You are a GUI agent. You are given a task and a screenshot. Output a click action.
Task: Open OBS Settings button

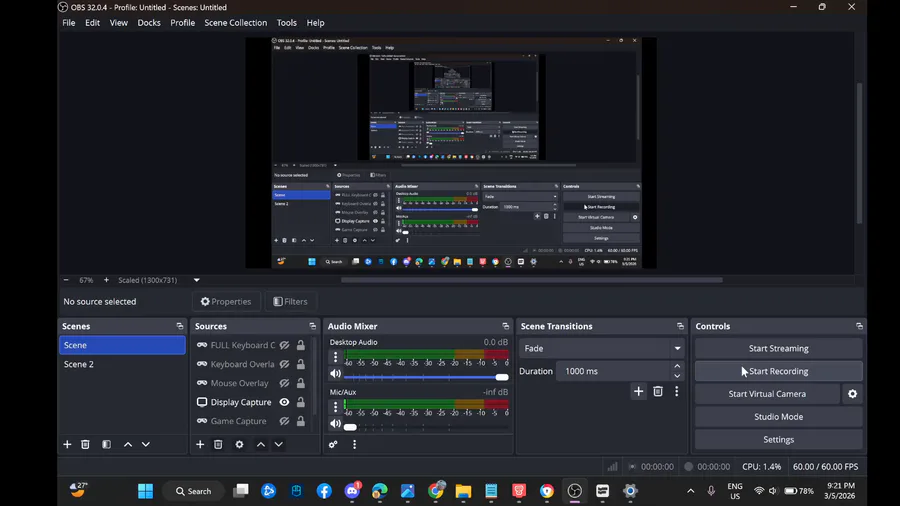coord(778,439)
